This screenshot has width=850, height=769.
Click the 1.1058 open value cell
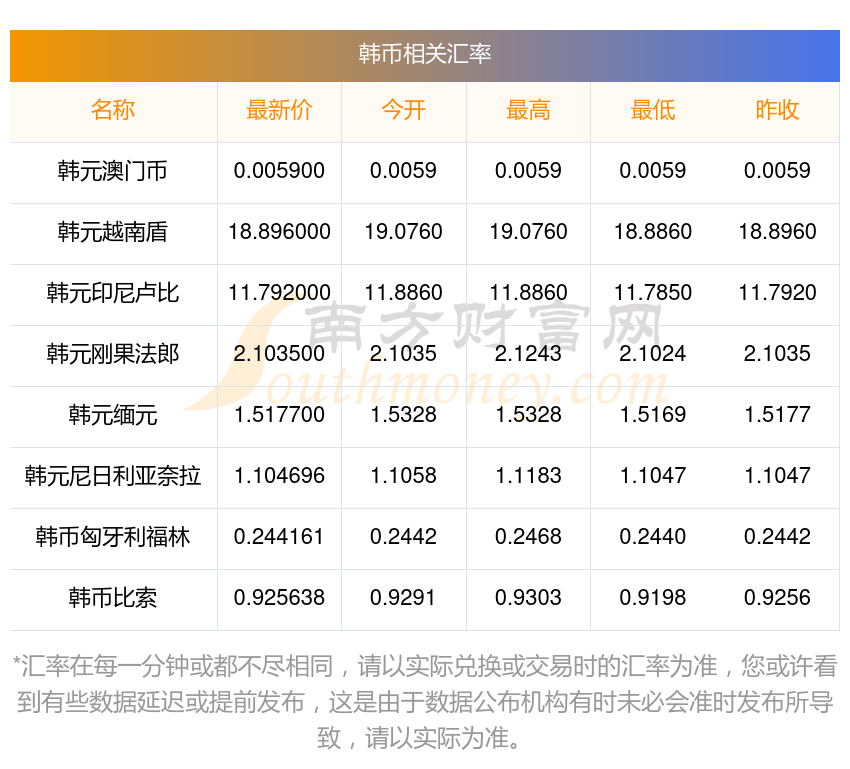click(403, 476)
